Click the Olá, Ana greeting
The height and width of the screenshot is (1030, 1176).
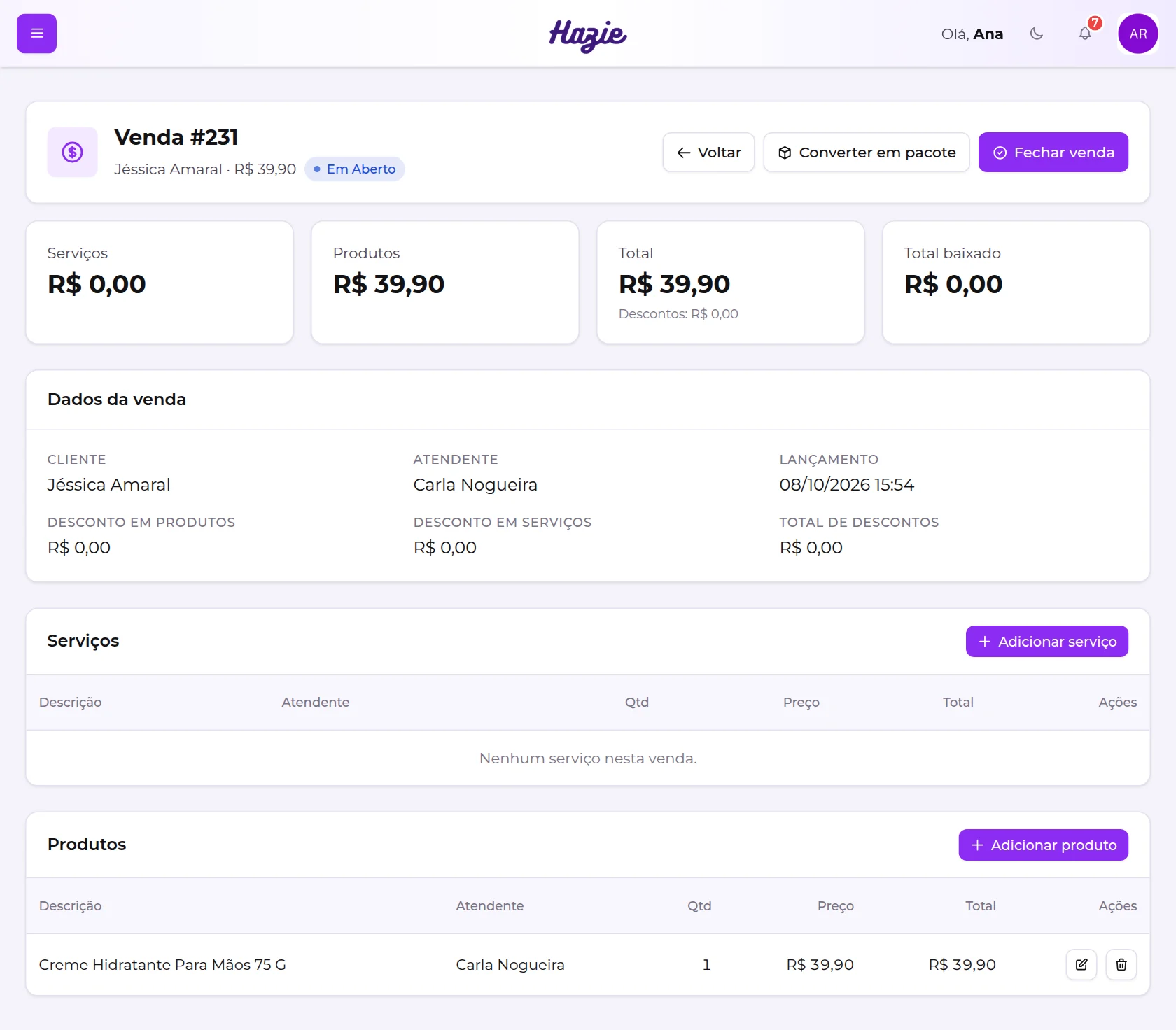972,34
